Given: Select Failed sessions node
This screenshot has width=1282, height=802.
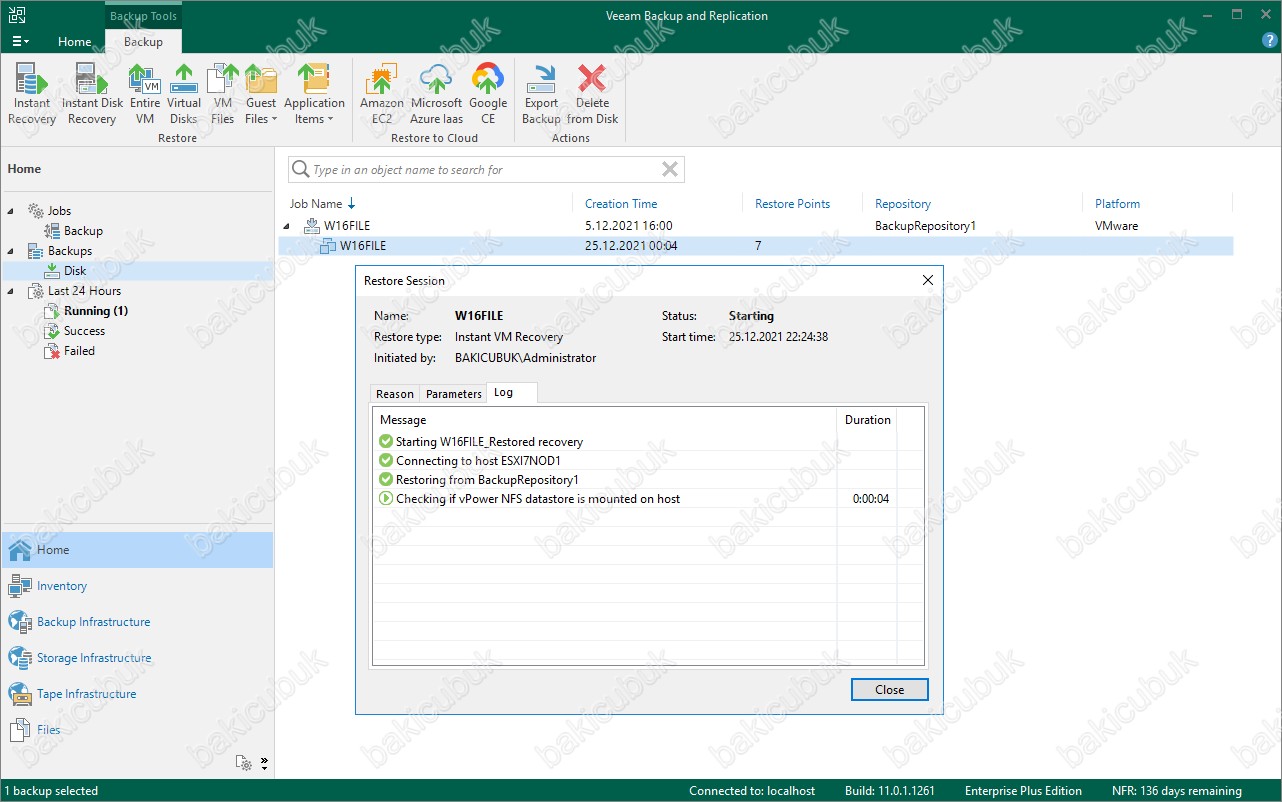Looking at the screenshot, I should [x=79, y=351].
